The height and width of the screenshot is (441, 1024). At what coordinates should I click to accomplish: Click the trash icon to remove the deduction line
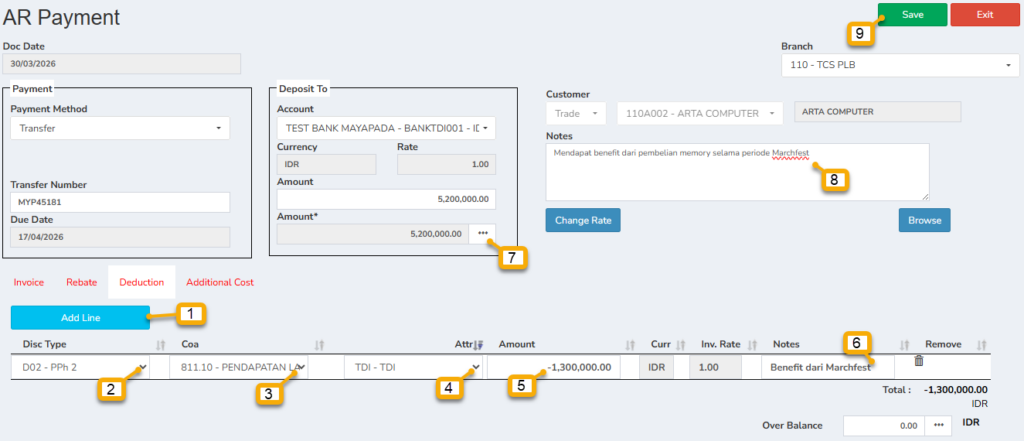[x=919, y=360]
